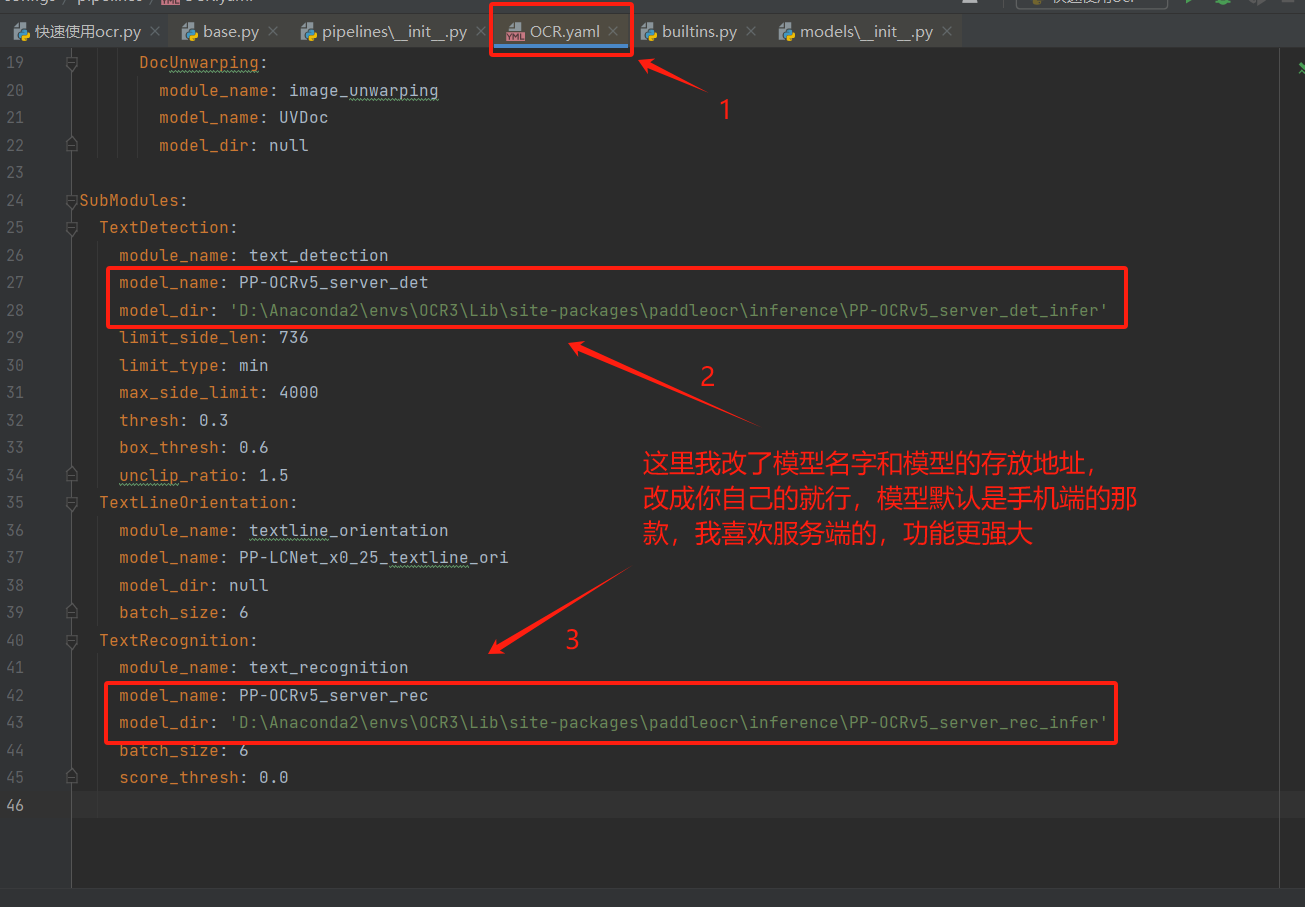Collapse the SubModules block at line 24
The height and width of the screenshot is (907, 1305).
point(71,200)
